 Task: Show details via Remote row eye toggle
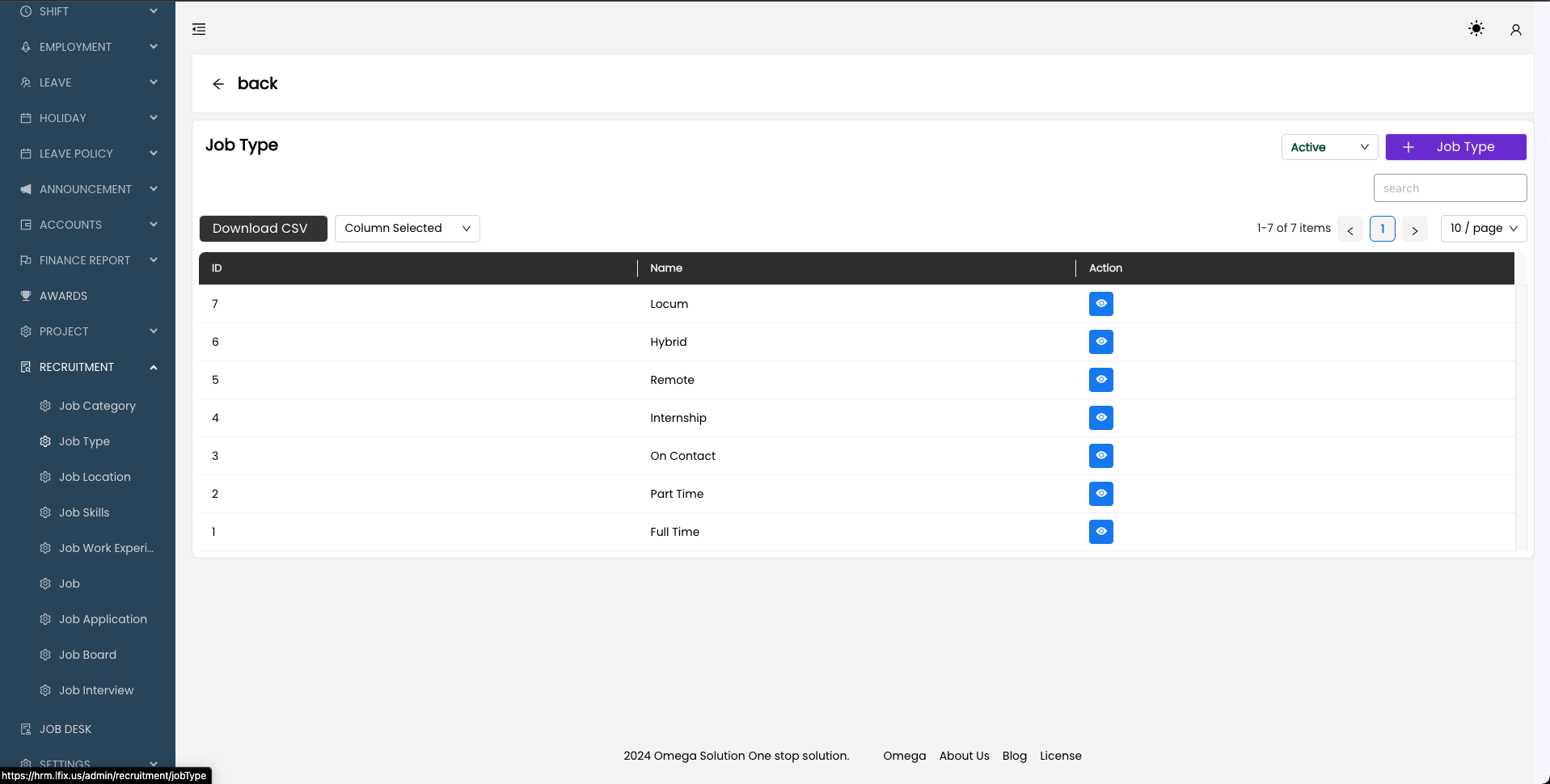tap(1100, 379)
